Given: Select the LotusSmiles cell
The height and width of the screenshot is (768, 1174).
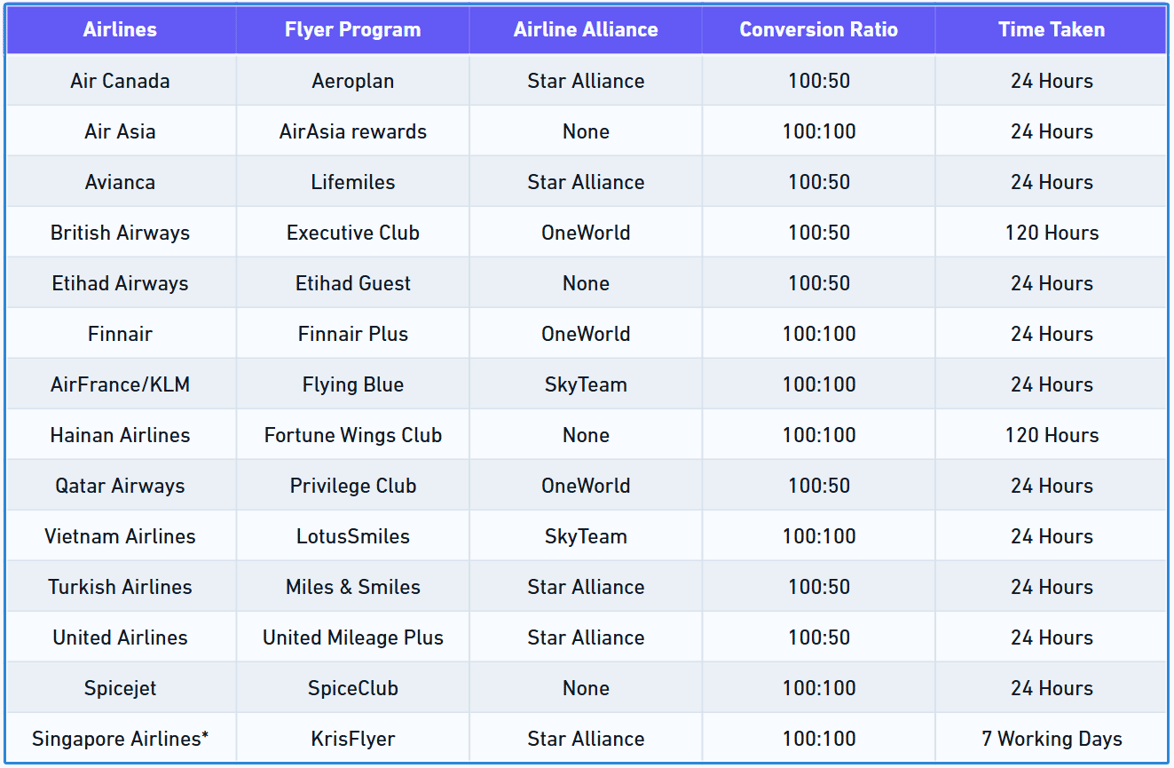Looking at the screenshot, I should click(x=352, y=537).
